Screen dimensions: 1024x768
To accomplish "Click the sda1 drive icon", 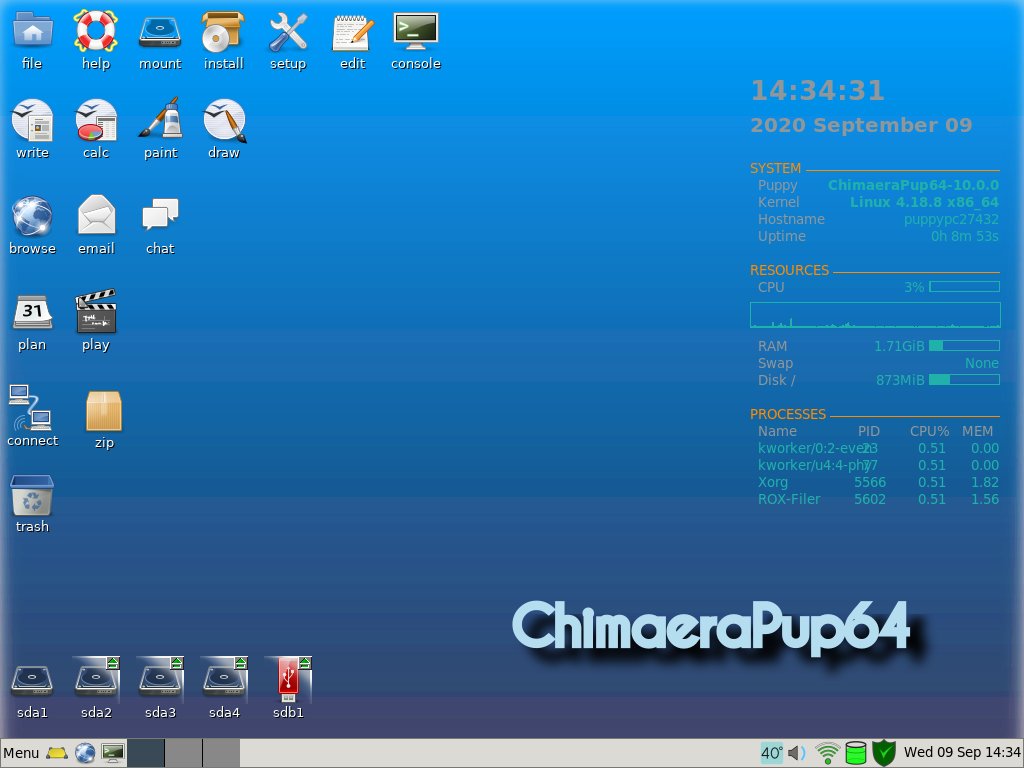I will pos(32,680).
